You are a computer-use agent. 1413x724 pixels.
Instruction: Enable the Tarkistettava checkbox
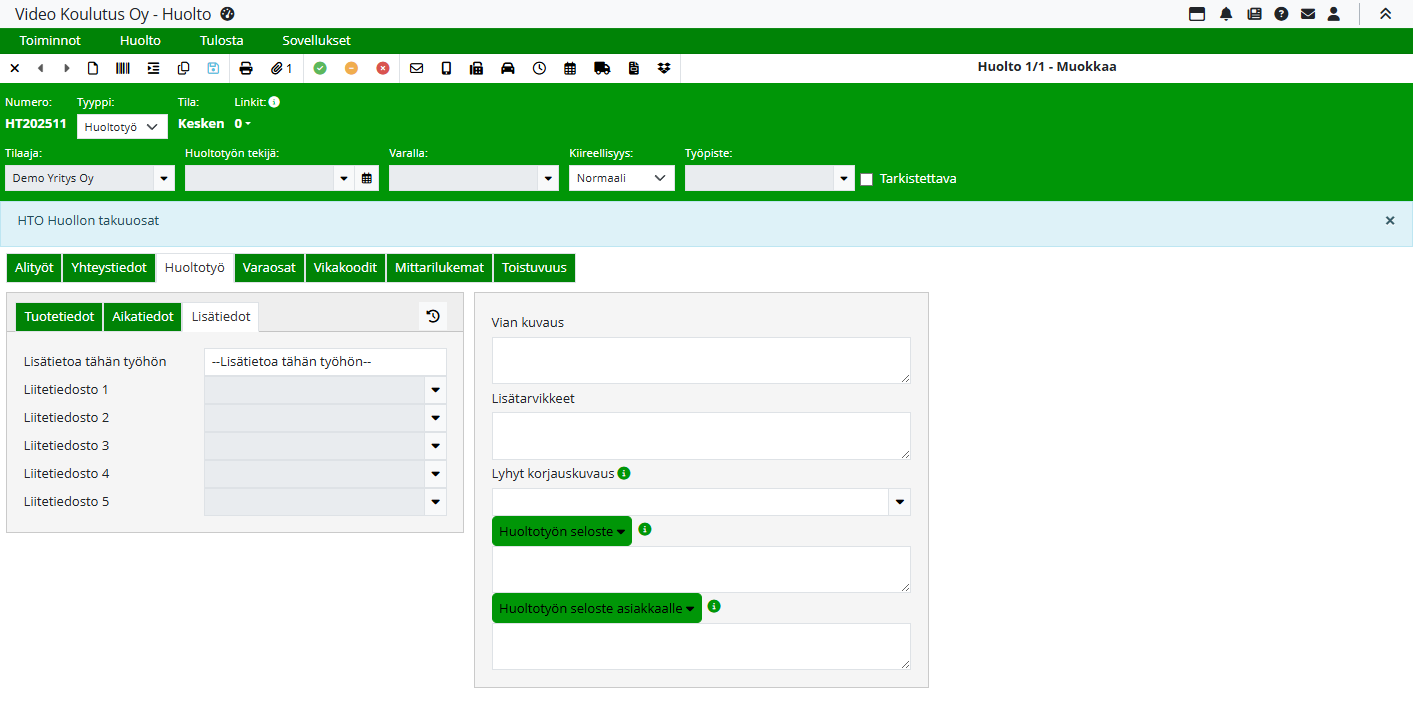(x=867, y=179)
